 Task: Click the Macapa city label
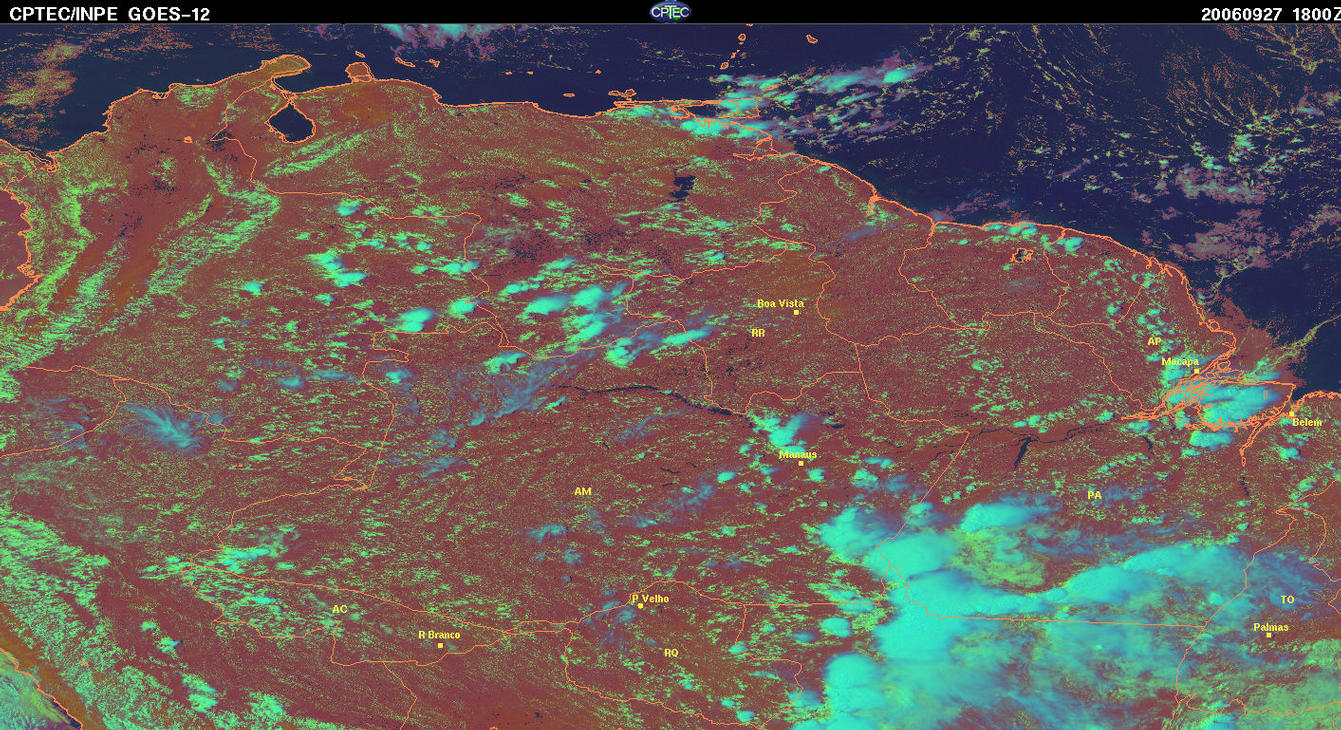1180,362
